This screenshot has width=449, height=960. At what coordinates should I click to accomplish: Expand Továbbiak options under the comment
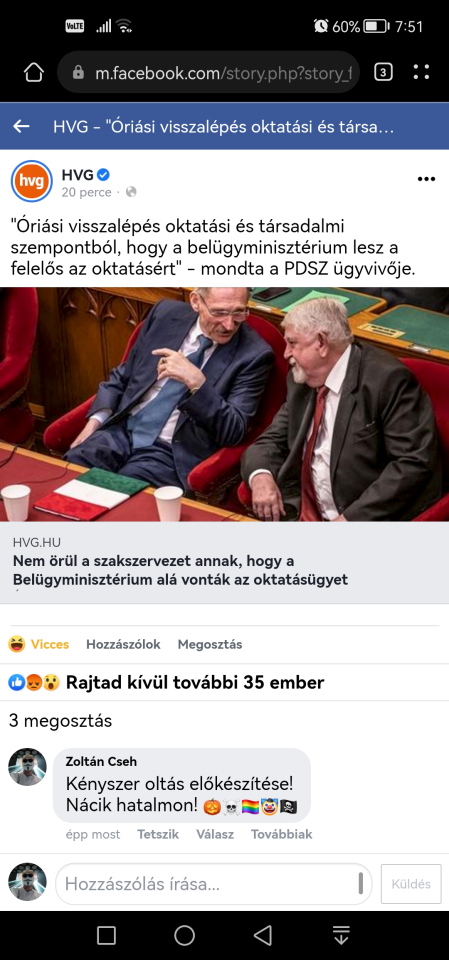pos(282,834)
